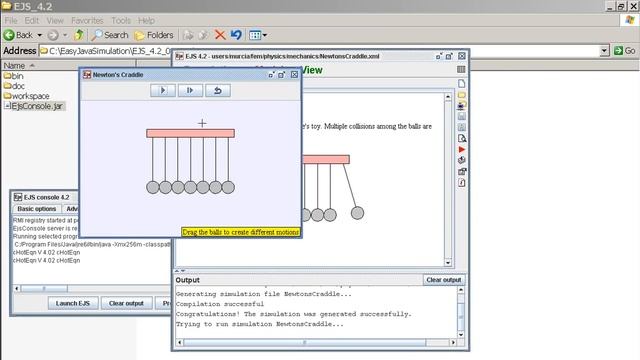Click the Explorer address path field
The width and height of the screenshot is (640, 360).
[319, 51]
